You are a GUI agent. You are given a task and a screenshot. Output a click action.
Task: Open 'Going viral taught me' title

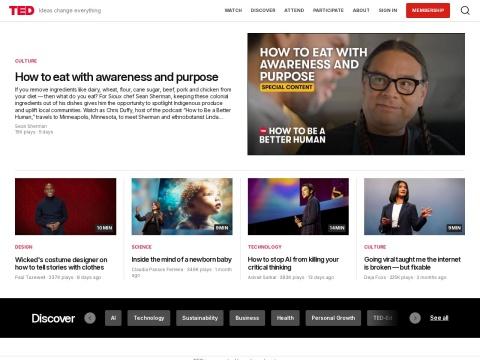click(x=412, y=263)
